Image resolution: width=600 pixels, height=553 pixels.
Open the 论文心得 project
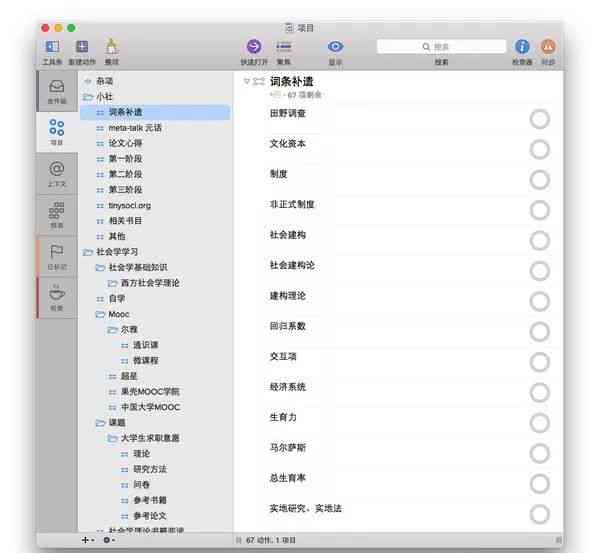click(126, 143)
